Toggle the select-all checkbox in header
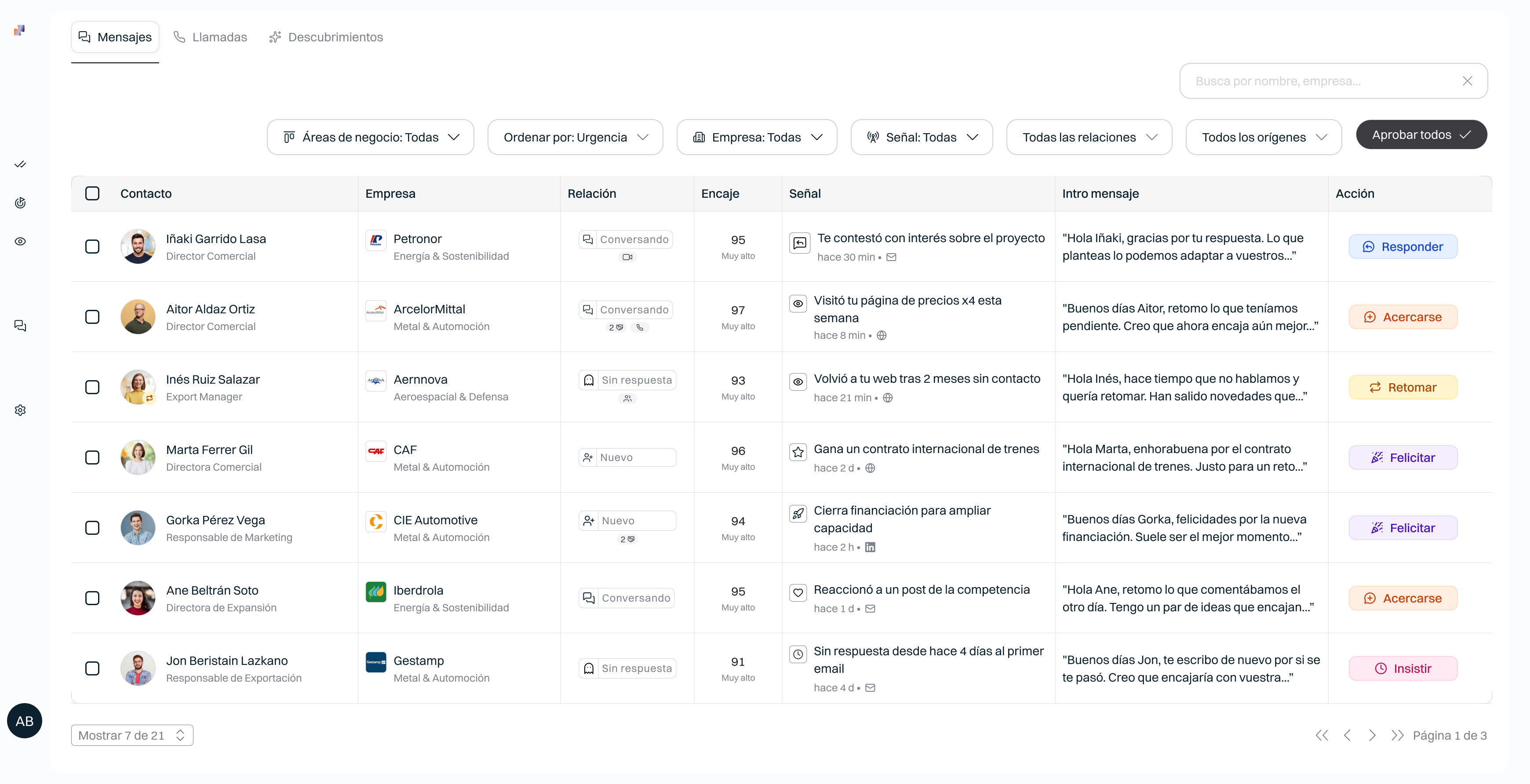1530x784 pixels. [92, 193]
